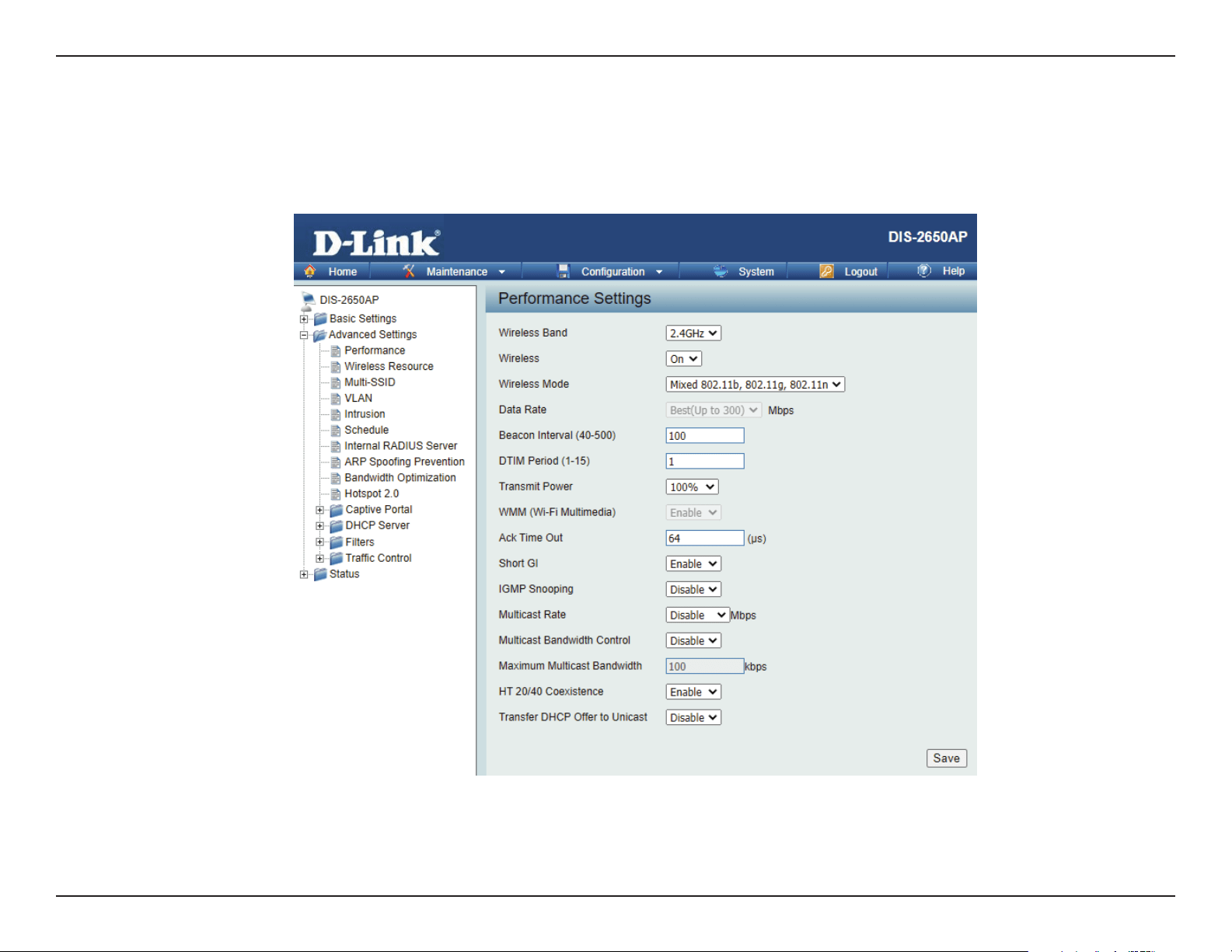Image resolution: width=1232 pixels, height=952 pixels.
Task: Click the Performance page icon
Action: pyautogui.click(x=336, y=350)
